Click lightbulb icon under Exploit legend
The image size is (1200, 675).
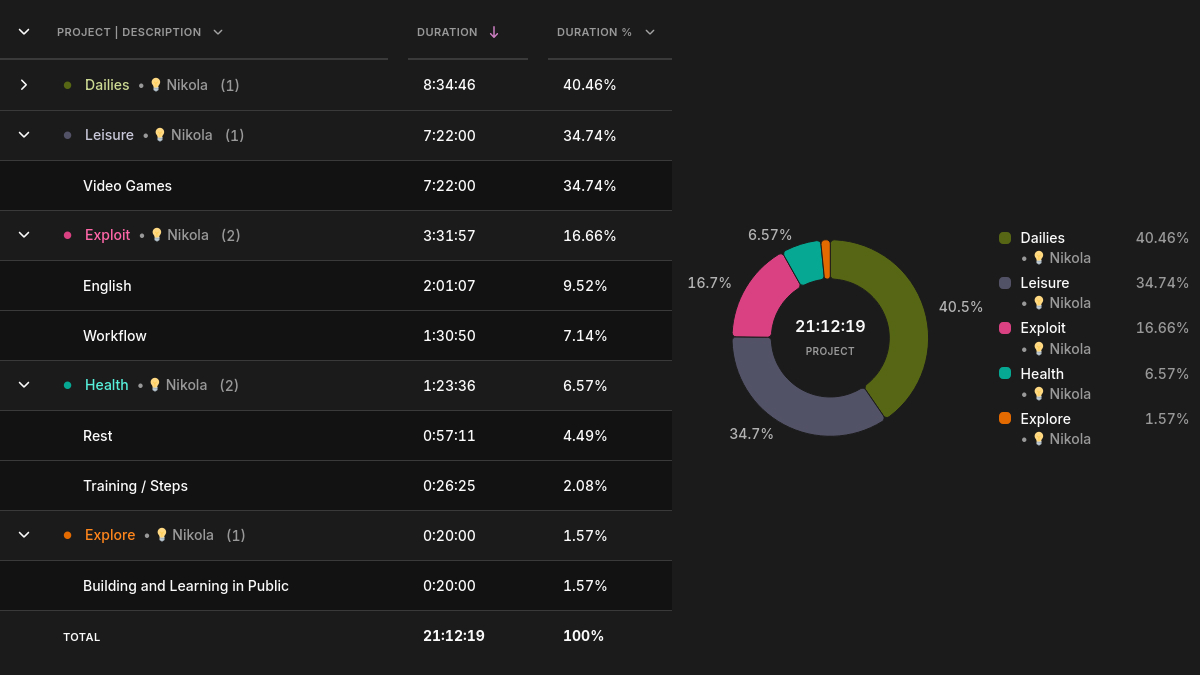1038,349
